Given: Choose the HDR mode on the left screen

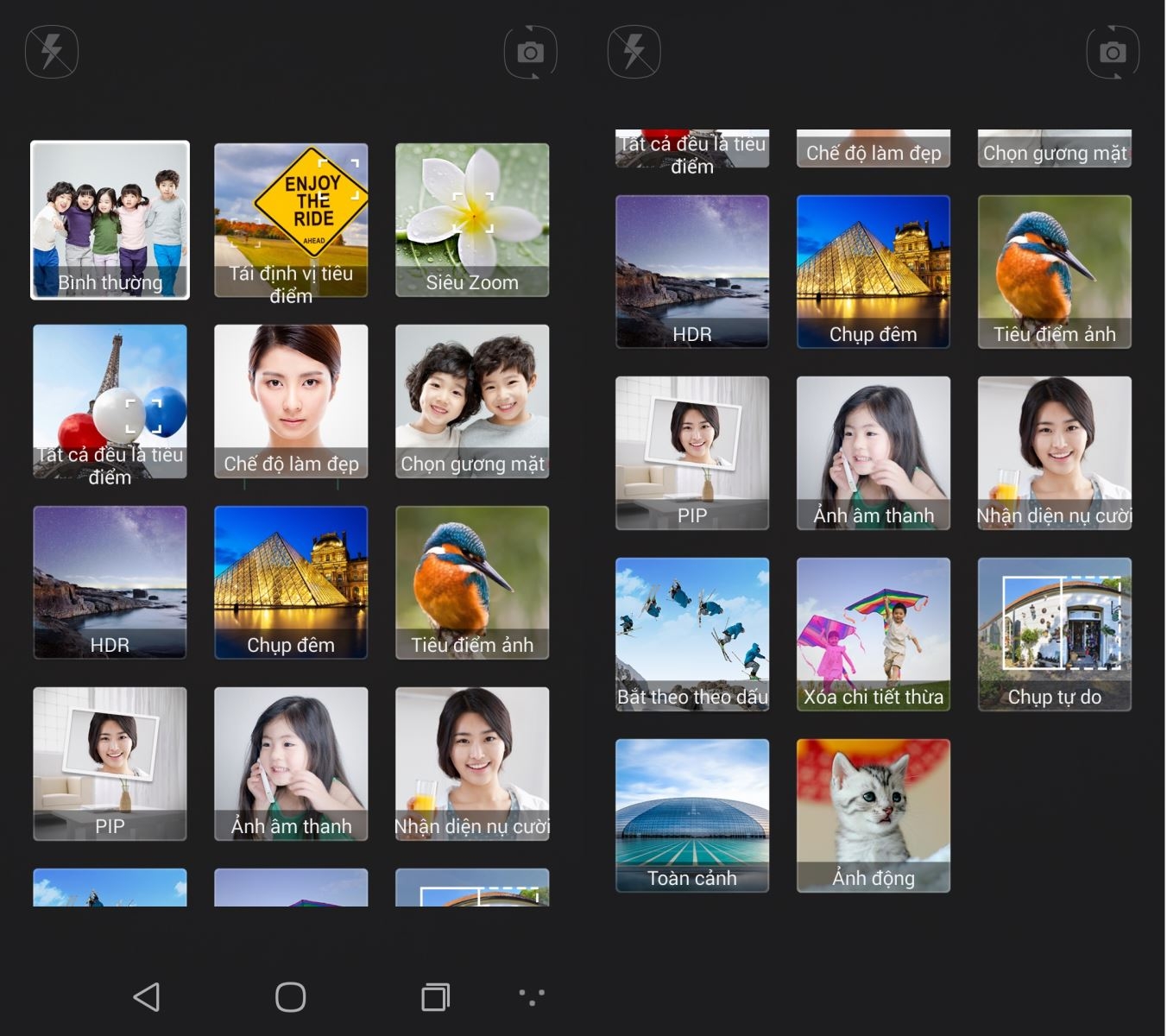Looking at the screenshot, I should (110, 583).
